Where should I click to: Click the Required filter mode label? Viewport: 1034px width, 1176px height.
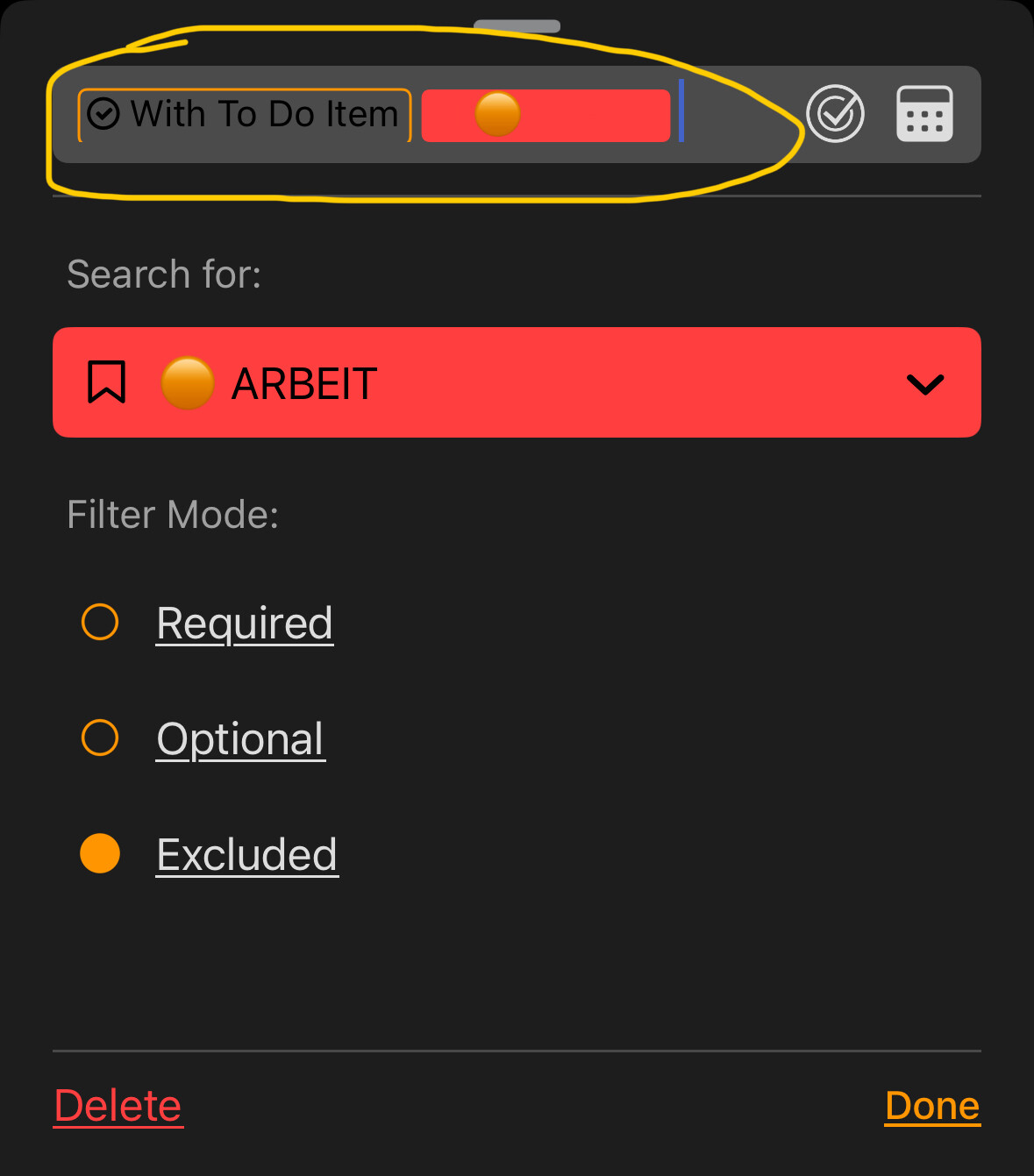(x=245, y=624)
